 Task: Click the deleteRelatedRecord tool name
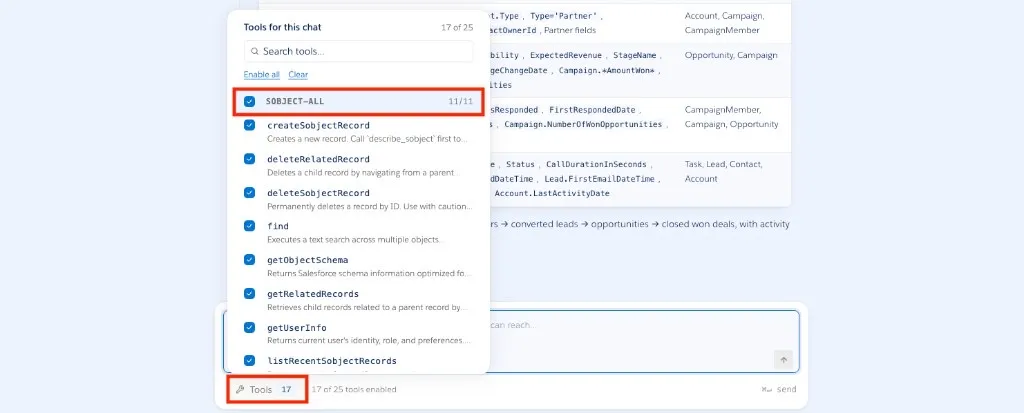coord(319,159)
